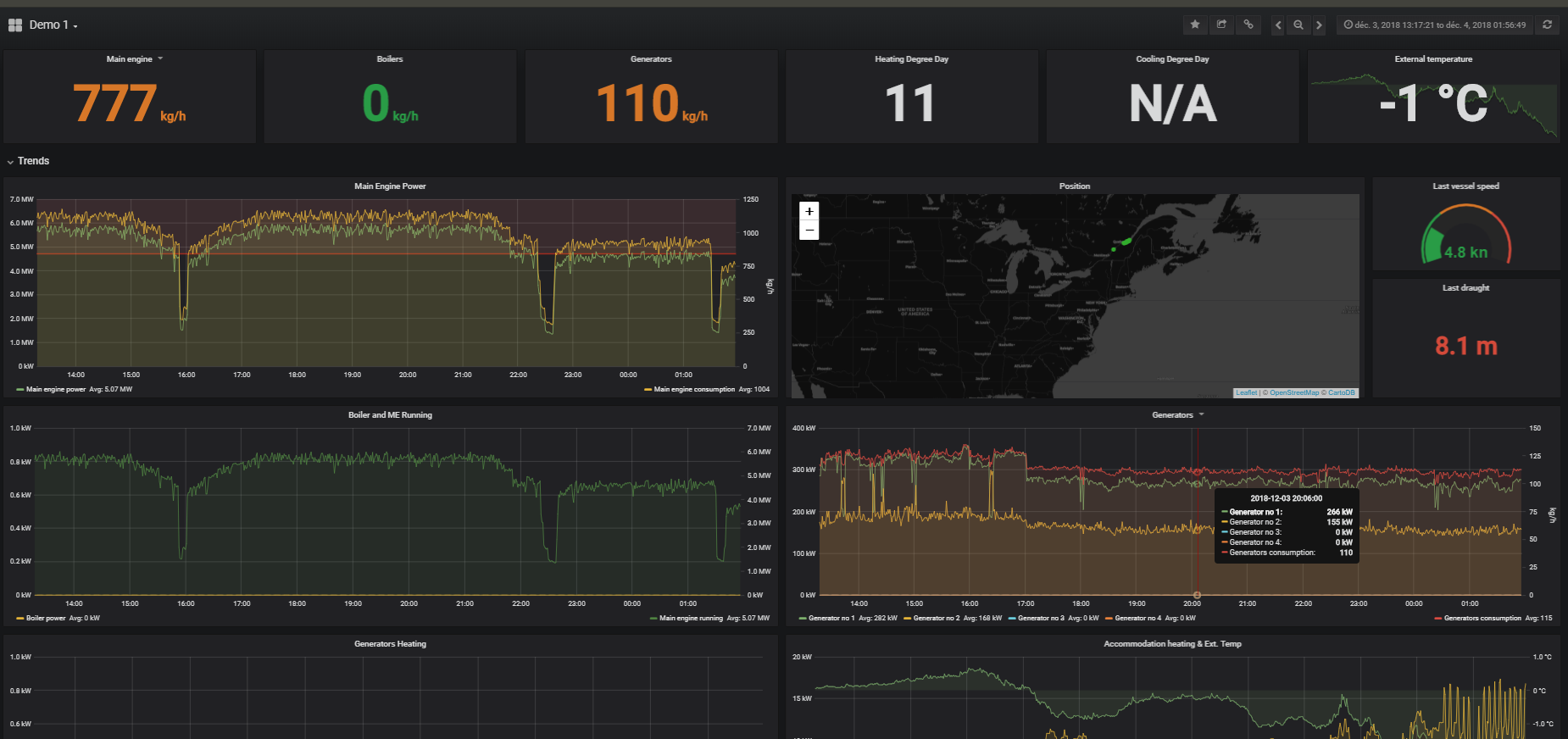This screenshot has width=1568, height=739.
Task: Click the Main Engine Power panel title
Action: (390, 186)
